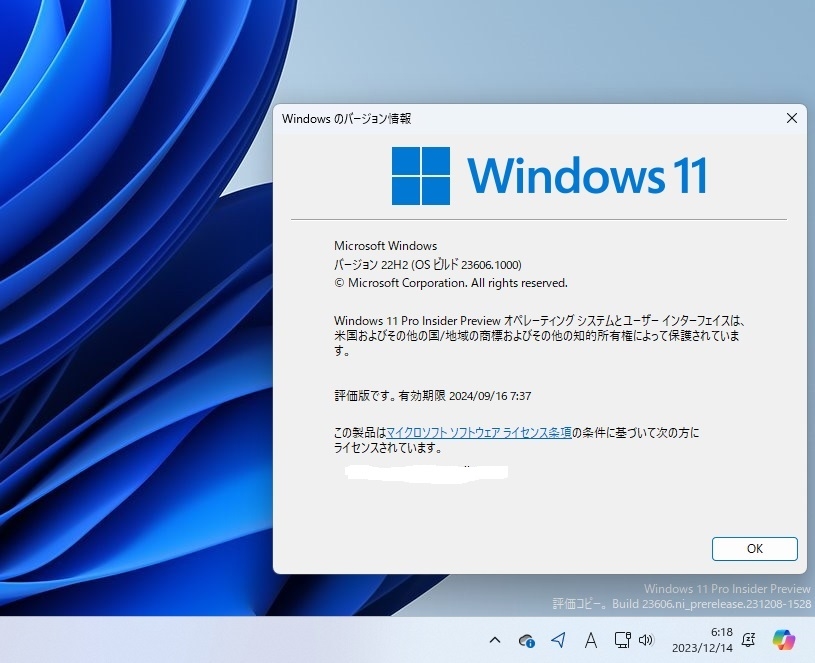Click the Windows 11 Pro Insider Preview paragraph
815x663 pixels.
click(541, 336)
